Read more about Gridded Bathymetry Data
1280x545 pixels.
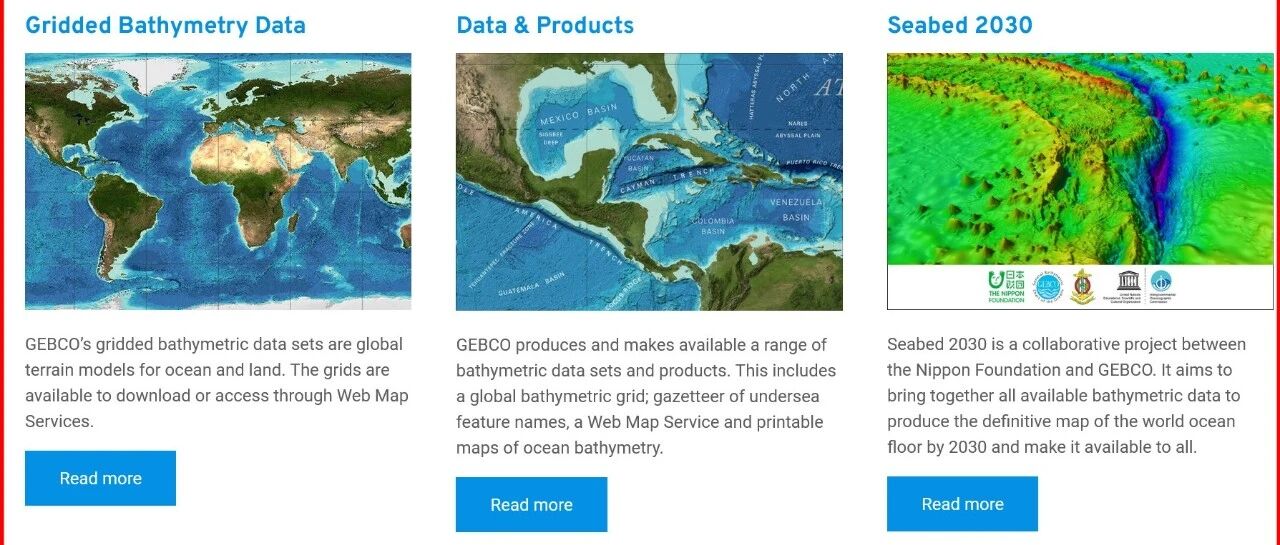click(100, 478)
